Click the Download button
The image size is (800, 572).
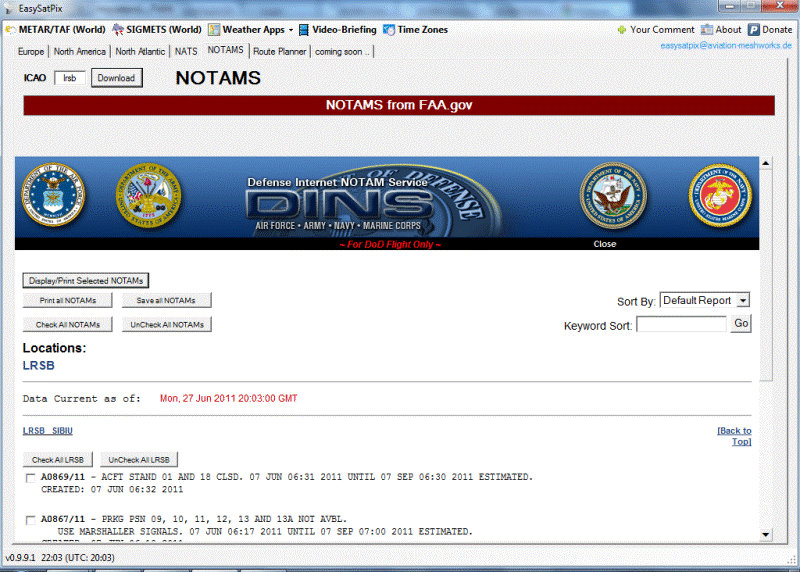pyautogui.click(x=116, y=78)
